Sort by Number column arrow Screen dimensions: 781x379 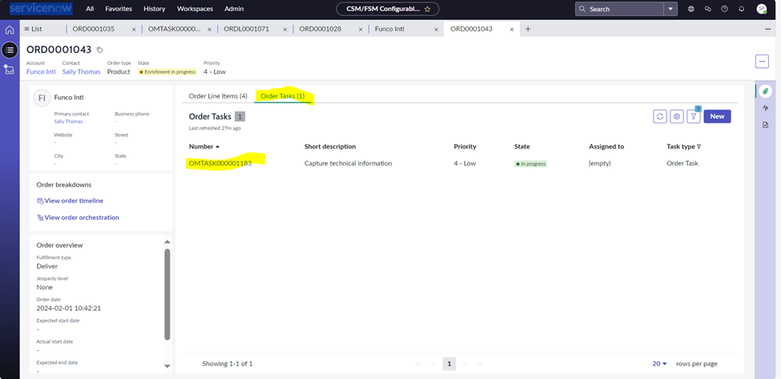218,147
